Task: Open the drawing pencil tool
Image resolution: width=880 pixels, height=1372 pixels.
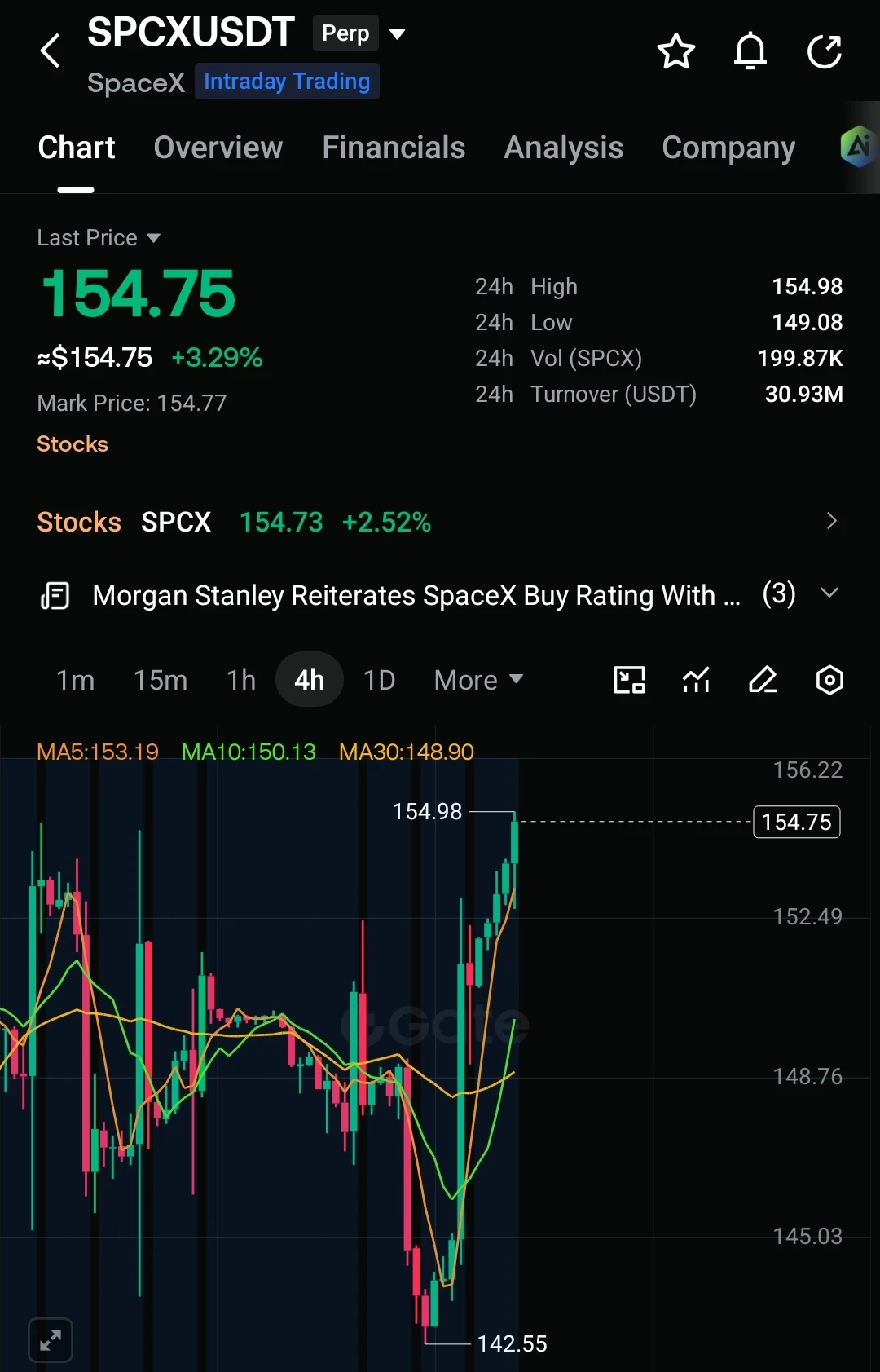Action: coord(763,680)
